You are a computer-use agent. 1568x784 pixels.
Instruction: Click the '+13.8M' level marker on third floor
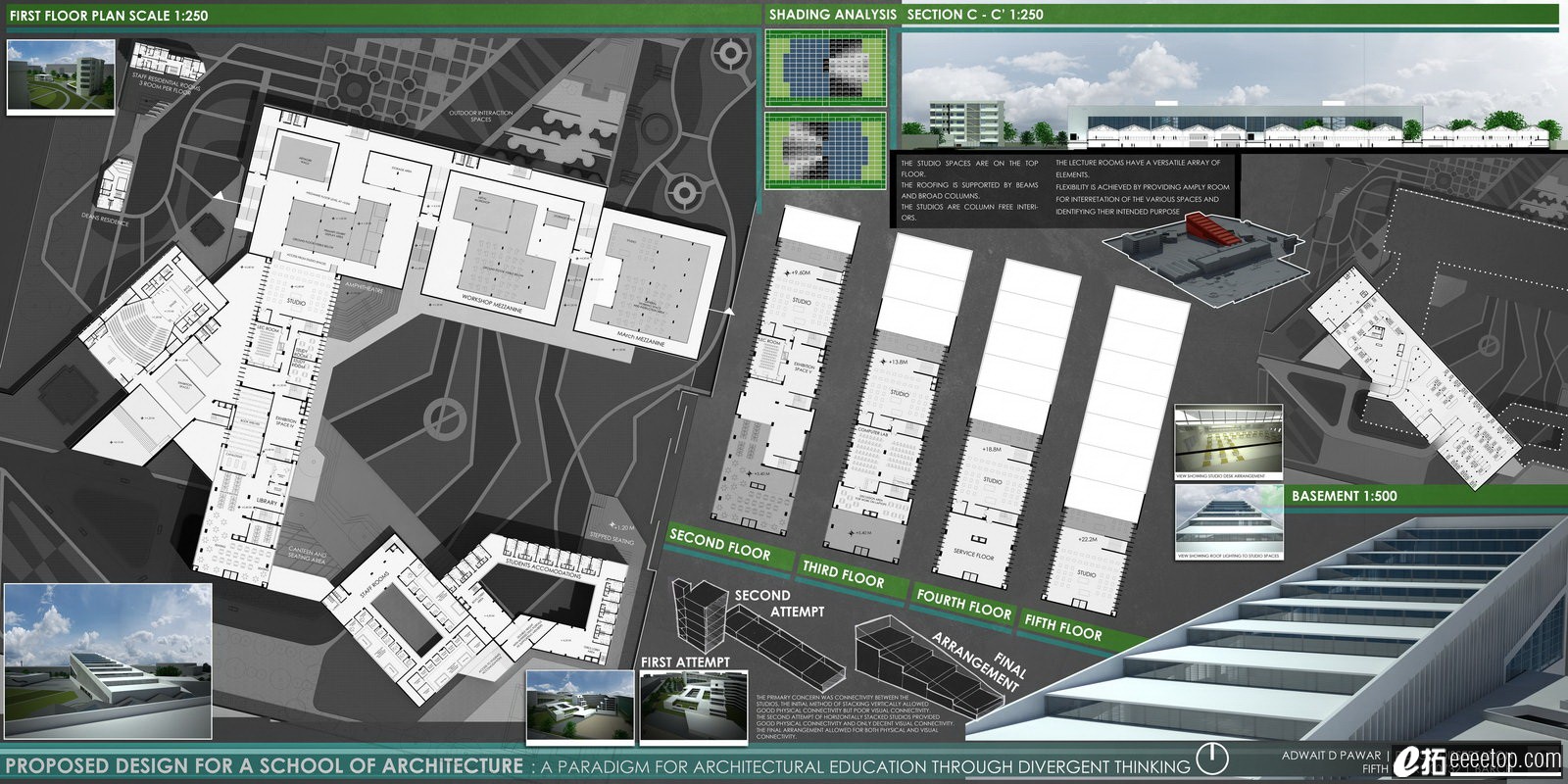pyautogui.click(x=896, y=362)
